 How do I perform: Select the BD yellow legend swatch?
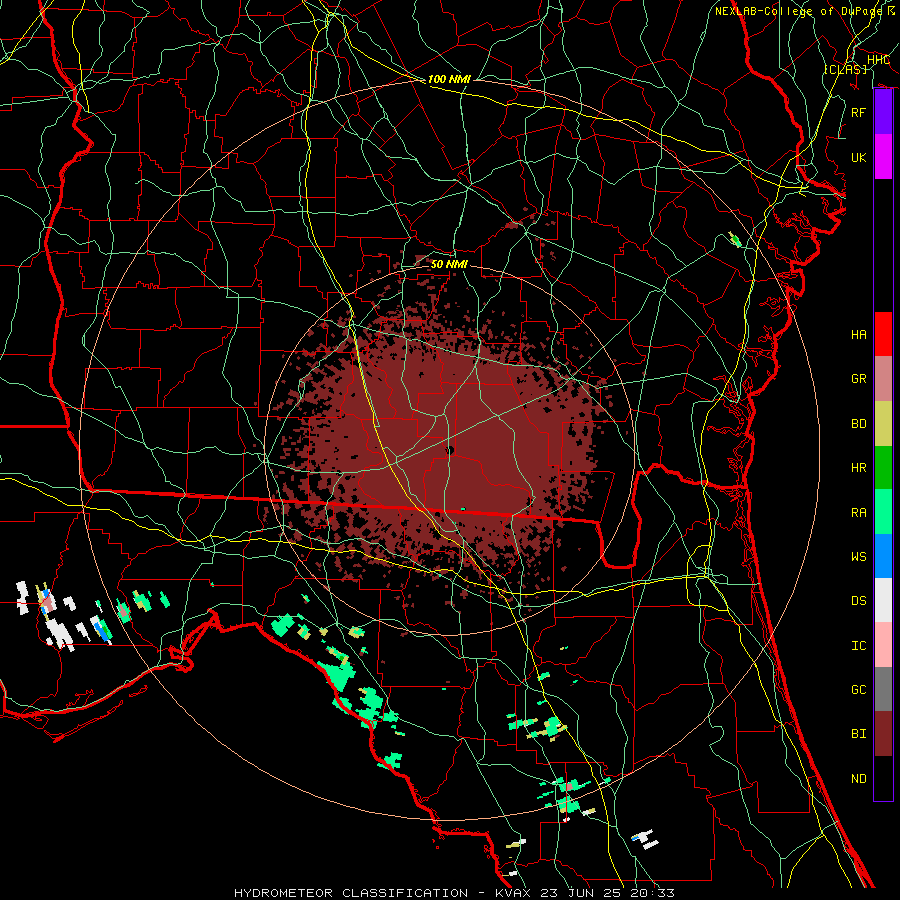point(883,423)
